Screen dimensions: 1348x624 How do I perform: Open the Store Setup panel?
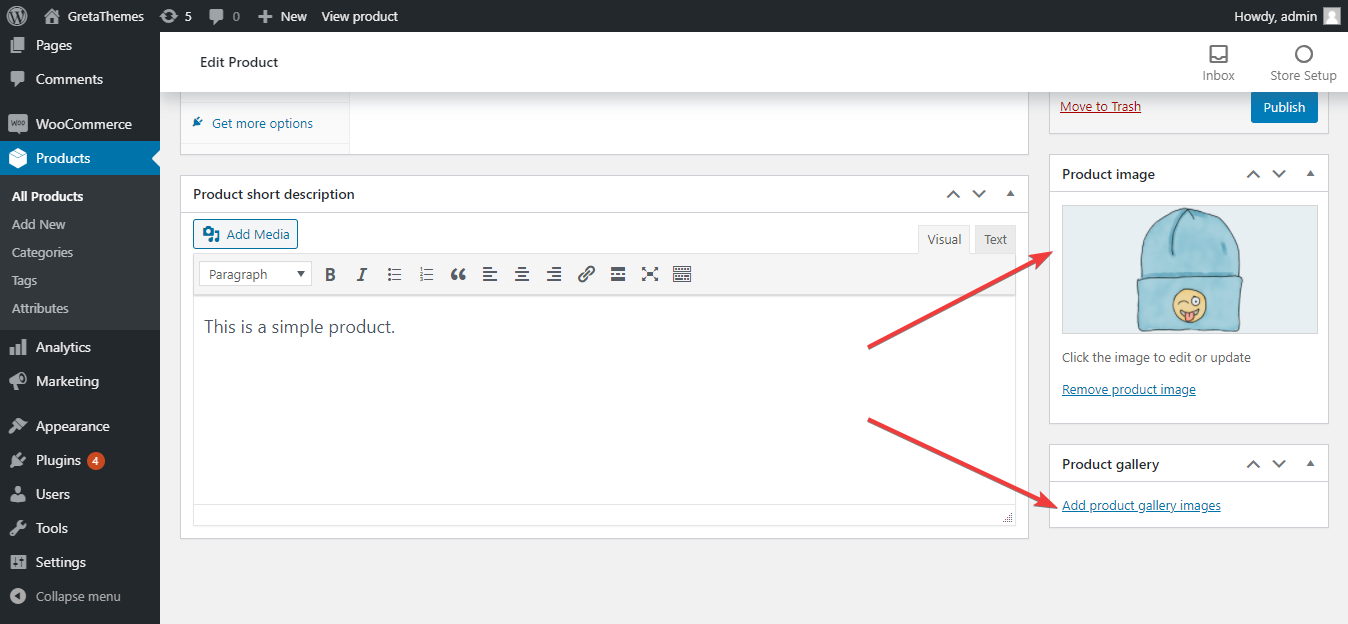1303,62
